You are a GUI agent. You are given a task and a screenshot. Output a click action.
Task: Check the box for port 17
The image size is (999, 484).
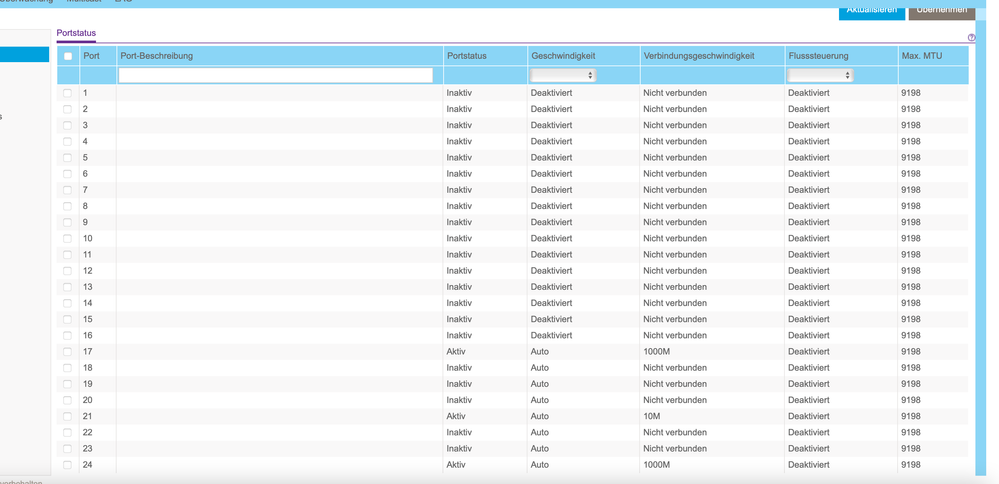[68, 352]
